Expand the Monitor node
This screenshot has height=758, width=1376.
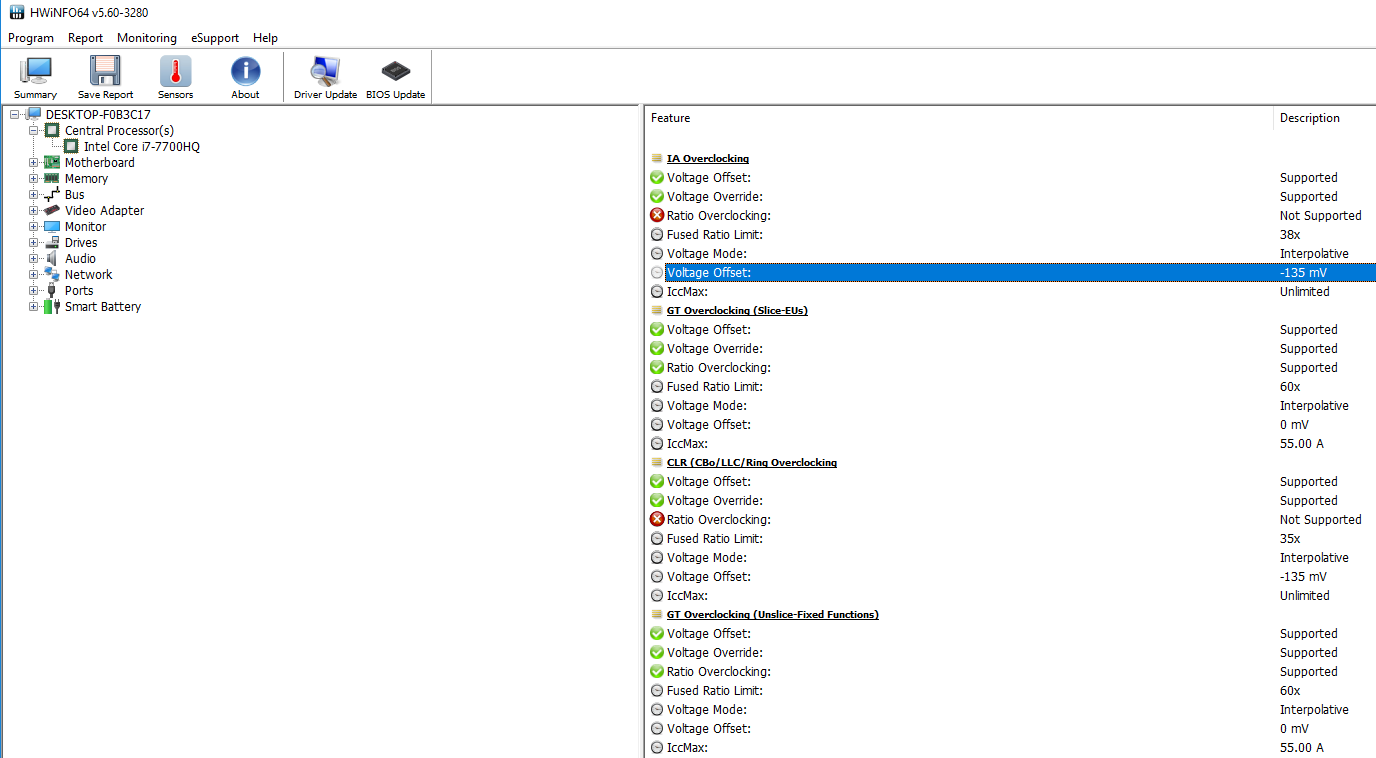coord(34,226)
